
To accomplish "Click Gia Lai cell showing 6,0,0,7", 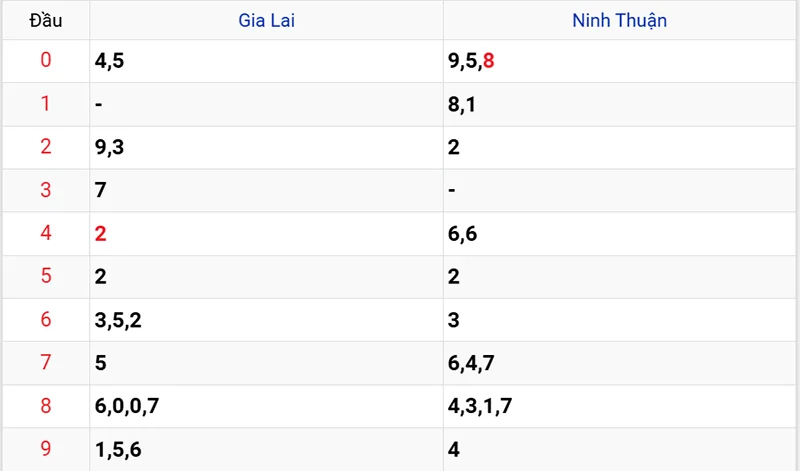I will [127, 406].
